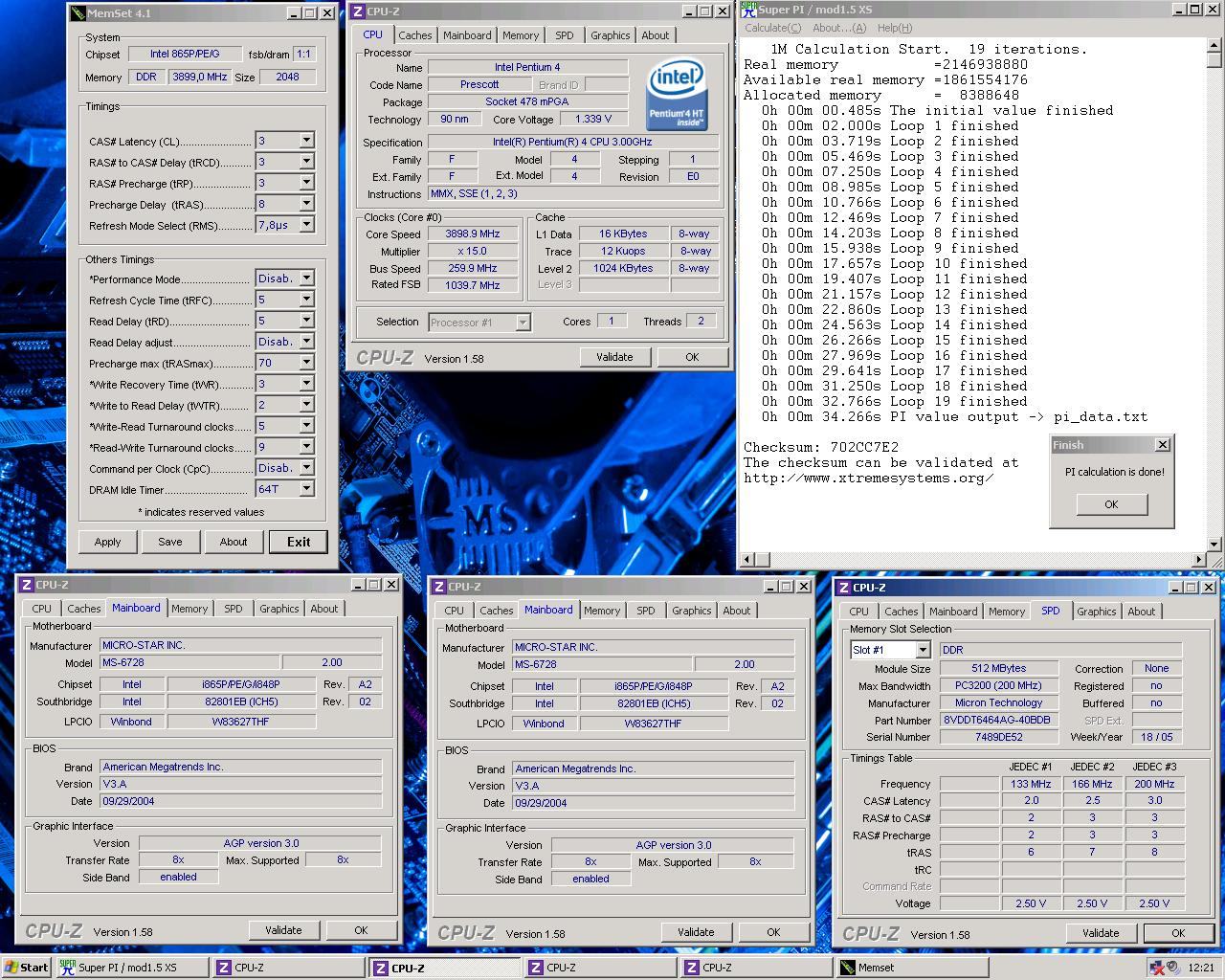The image size is (1225, 980).
Task: Open Slot #1 memory slot selection dropdown
Action: (x=923, y=650)
